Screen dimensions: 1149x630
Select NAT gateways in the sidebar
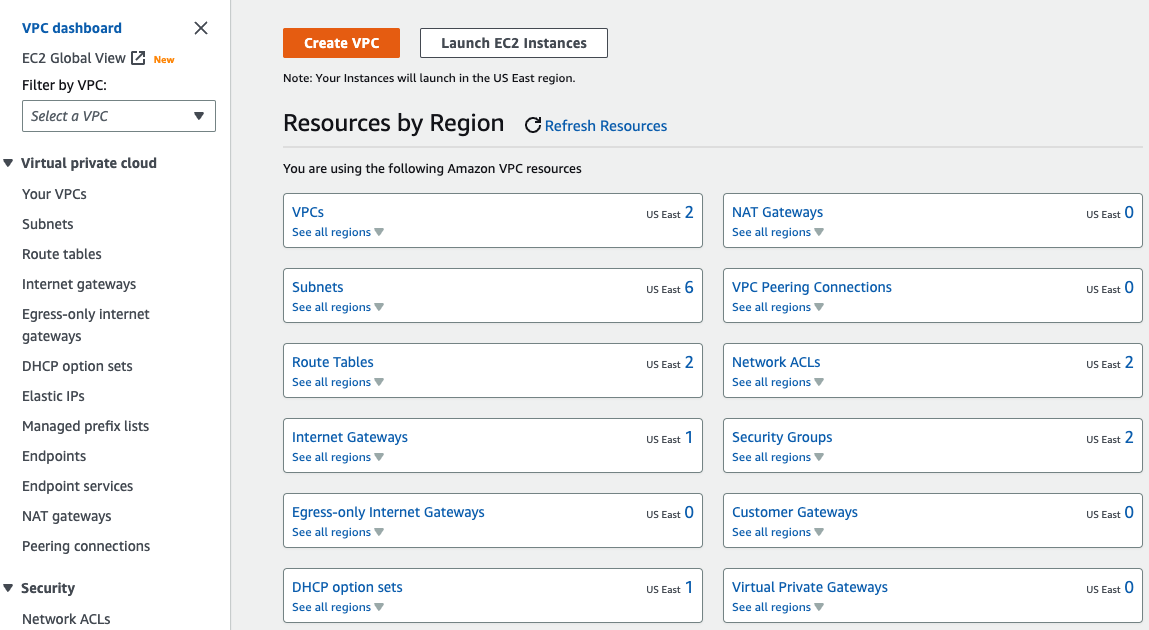tap(67, 516)
